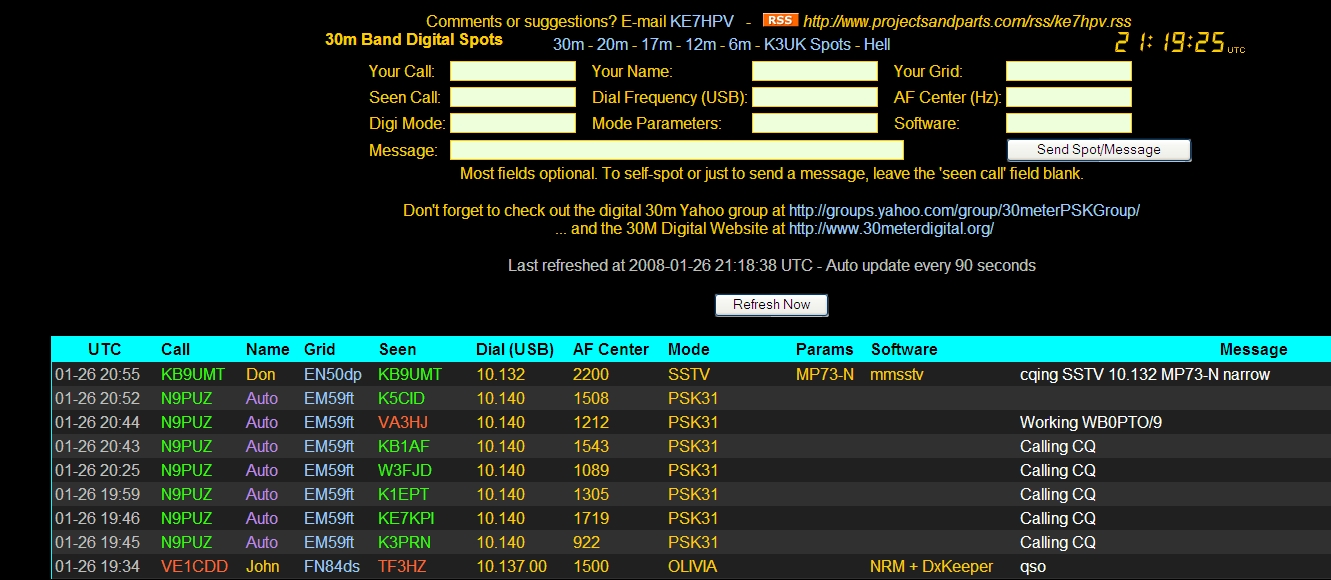Click the Seen Call text box
The image size is (1331, 580).
512,97
